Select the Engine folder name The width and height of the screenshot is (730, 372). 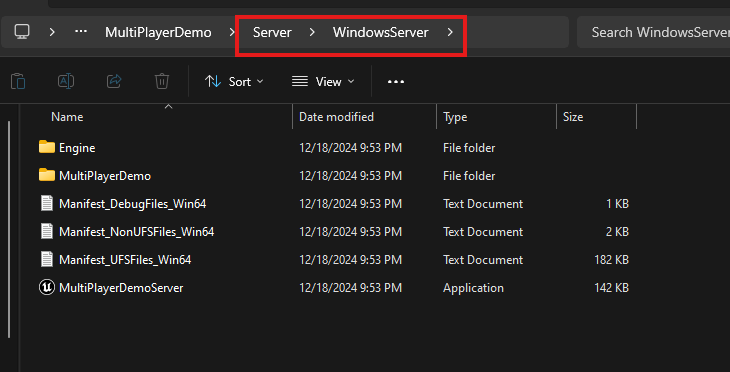pos(77,148)
